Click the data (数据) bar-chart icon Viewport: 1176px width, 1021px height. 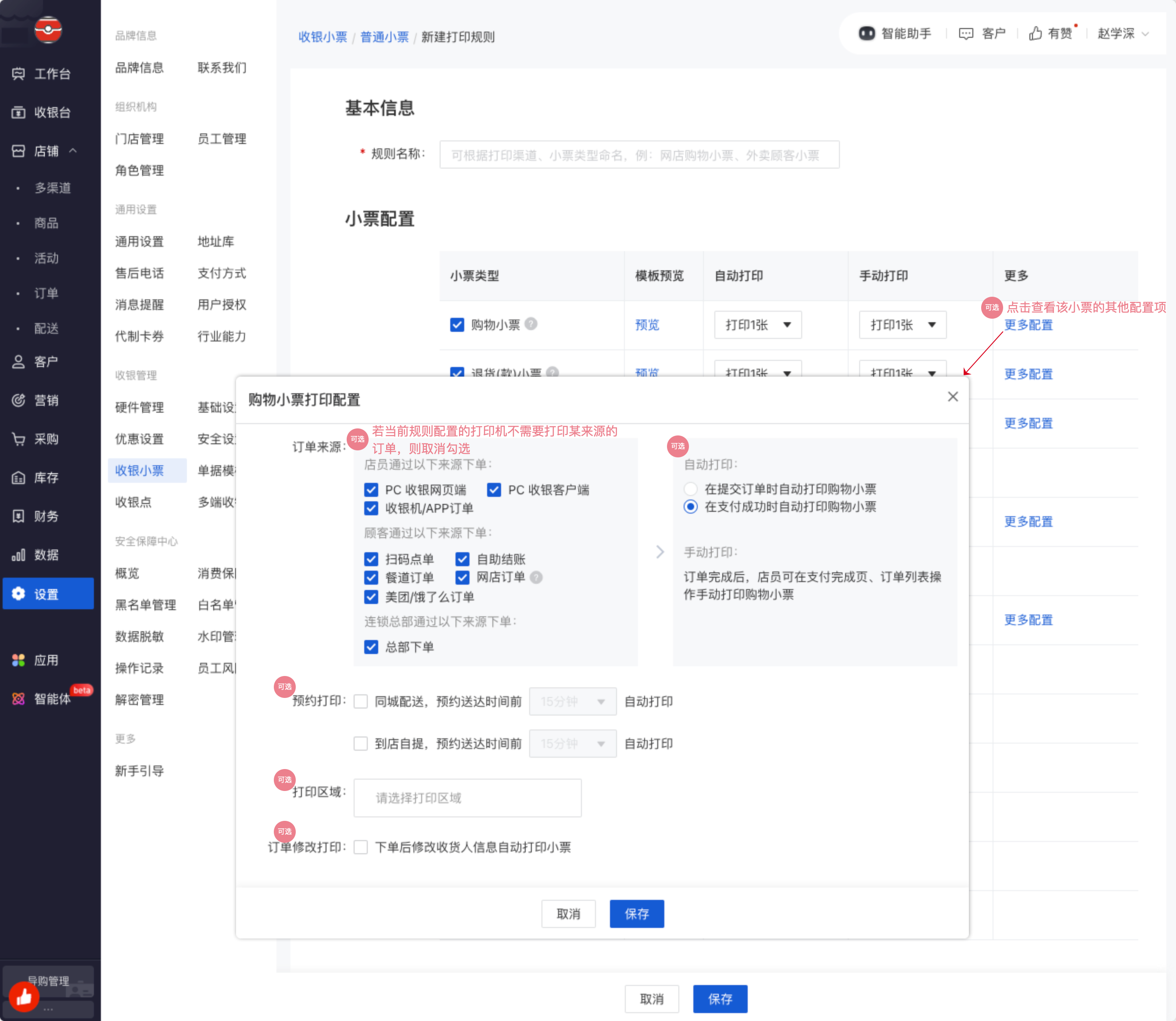(x=18, y=554)
